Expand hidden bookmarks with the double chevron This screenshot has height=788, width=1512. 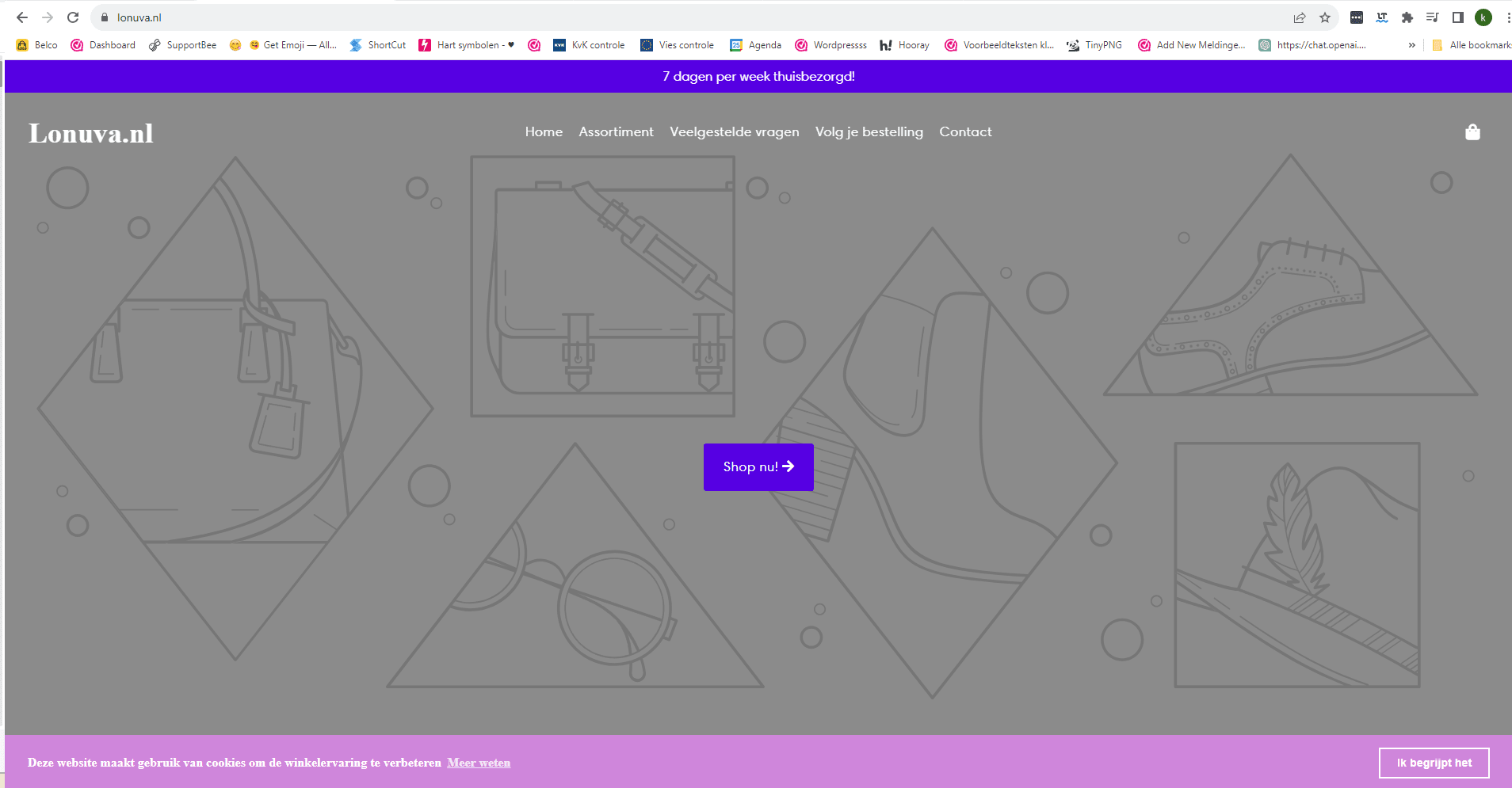(x=1411, y=45)
